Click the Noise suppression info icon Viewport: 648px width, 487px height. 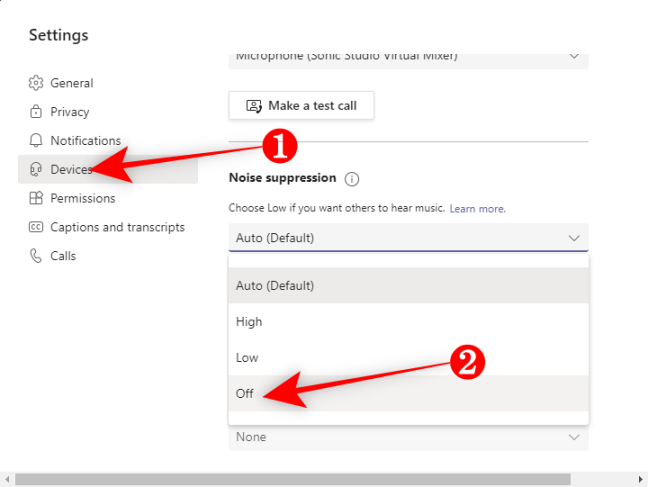351,179
